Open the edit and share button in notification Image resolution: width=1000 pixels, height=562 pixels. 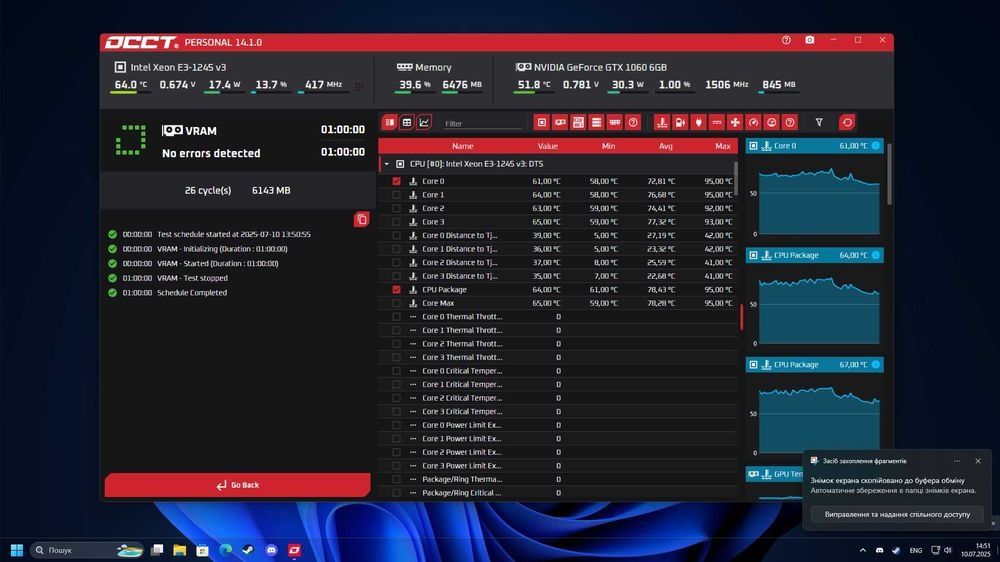(897, 514)
